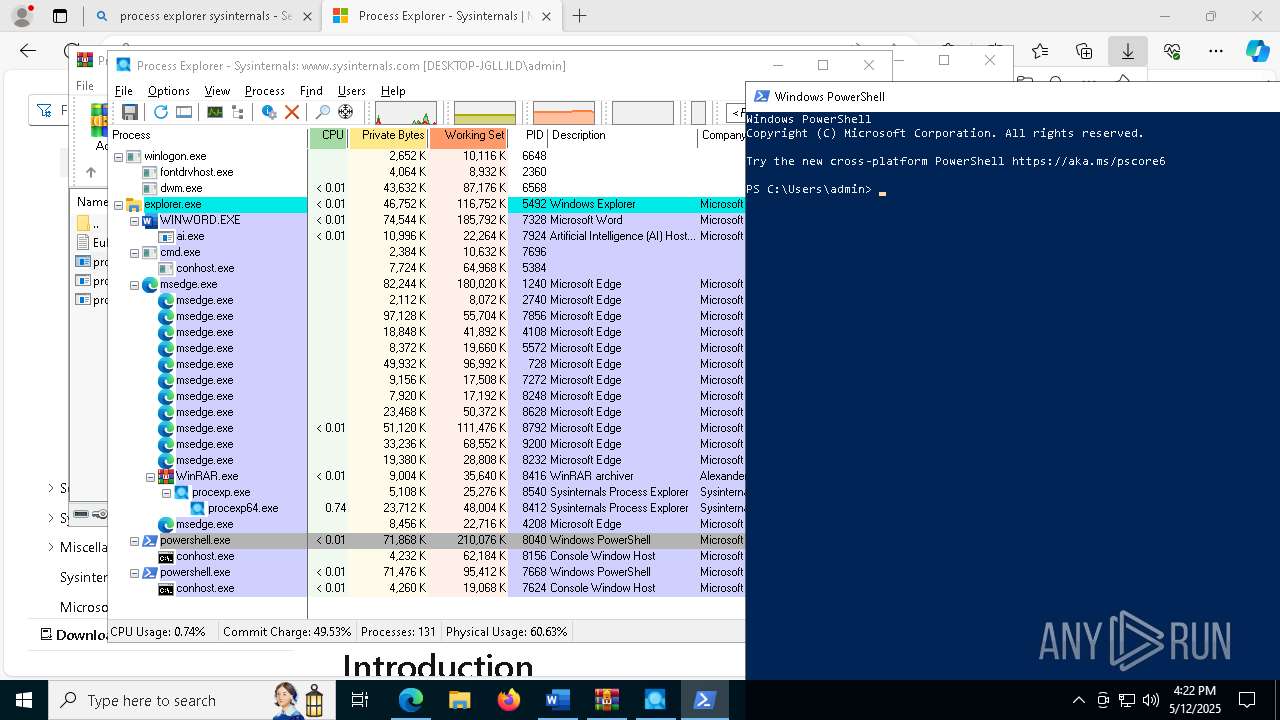Open Edge Favorites star icon
Screen dimensions: 1280x720
pyautogui.click(x=1040, y=51)
